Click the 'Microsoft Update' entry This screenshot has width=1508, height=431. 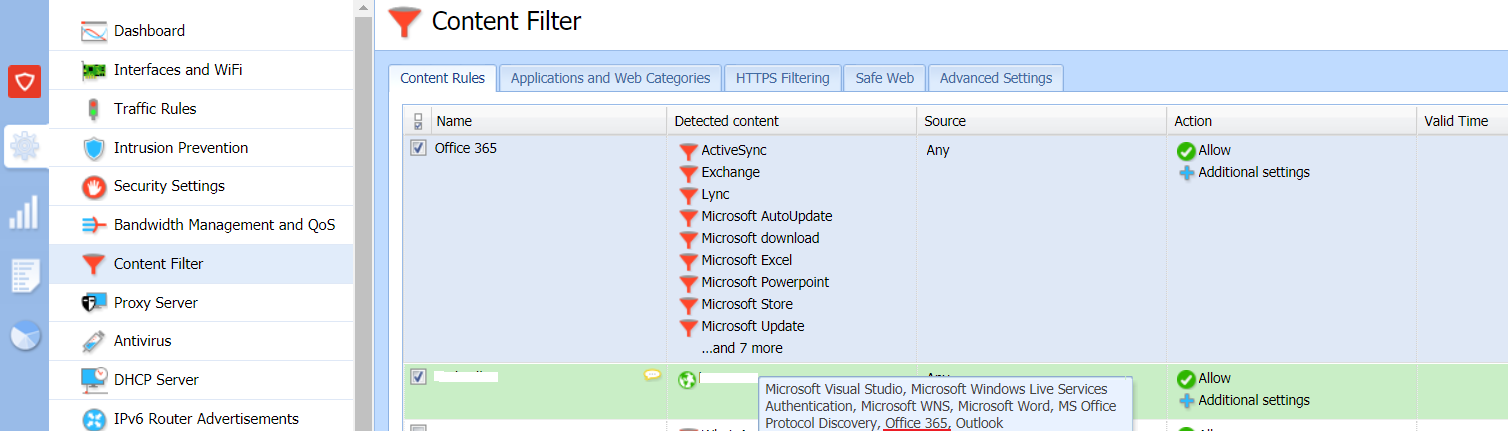coord(753,326)
